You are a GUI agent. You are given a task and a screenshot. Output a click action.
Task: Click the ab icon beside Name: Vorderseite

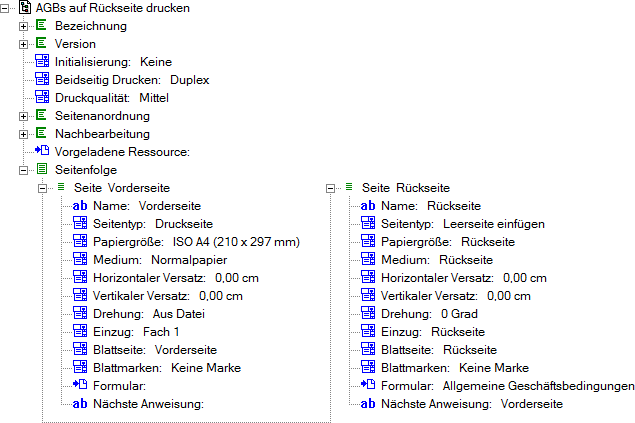click(x=80, y=206)
